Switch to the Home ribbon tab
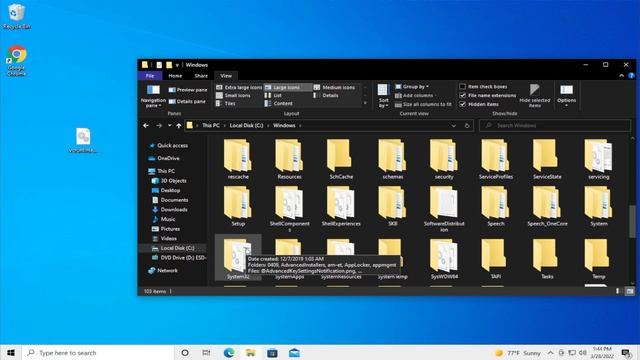 (x=175, y=76)
